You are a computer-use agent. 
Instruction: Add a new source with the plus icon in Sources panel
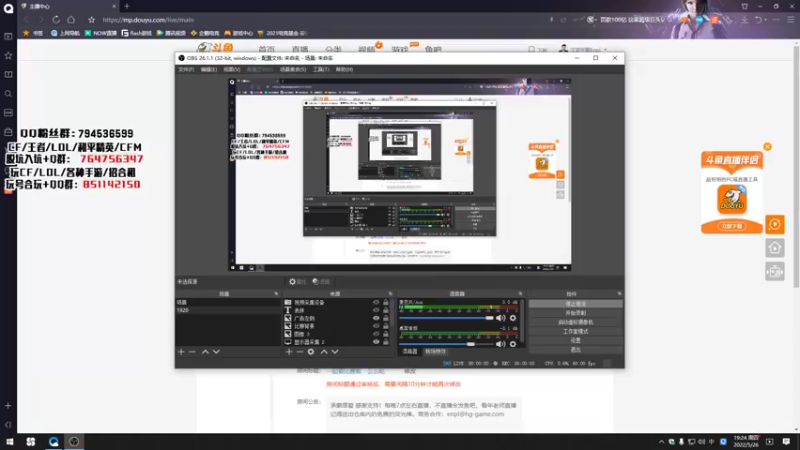coord(289,352)
